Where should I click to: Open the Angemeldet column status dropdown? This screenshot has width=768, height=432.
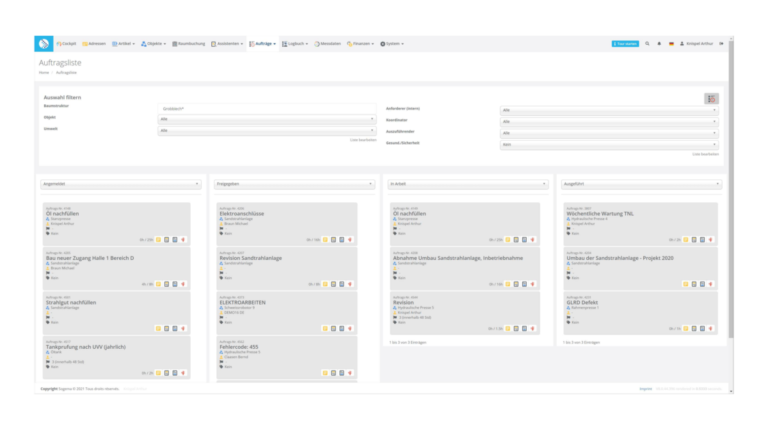tap(121, 184)
